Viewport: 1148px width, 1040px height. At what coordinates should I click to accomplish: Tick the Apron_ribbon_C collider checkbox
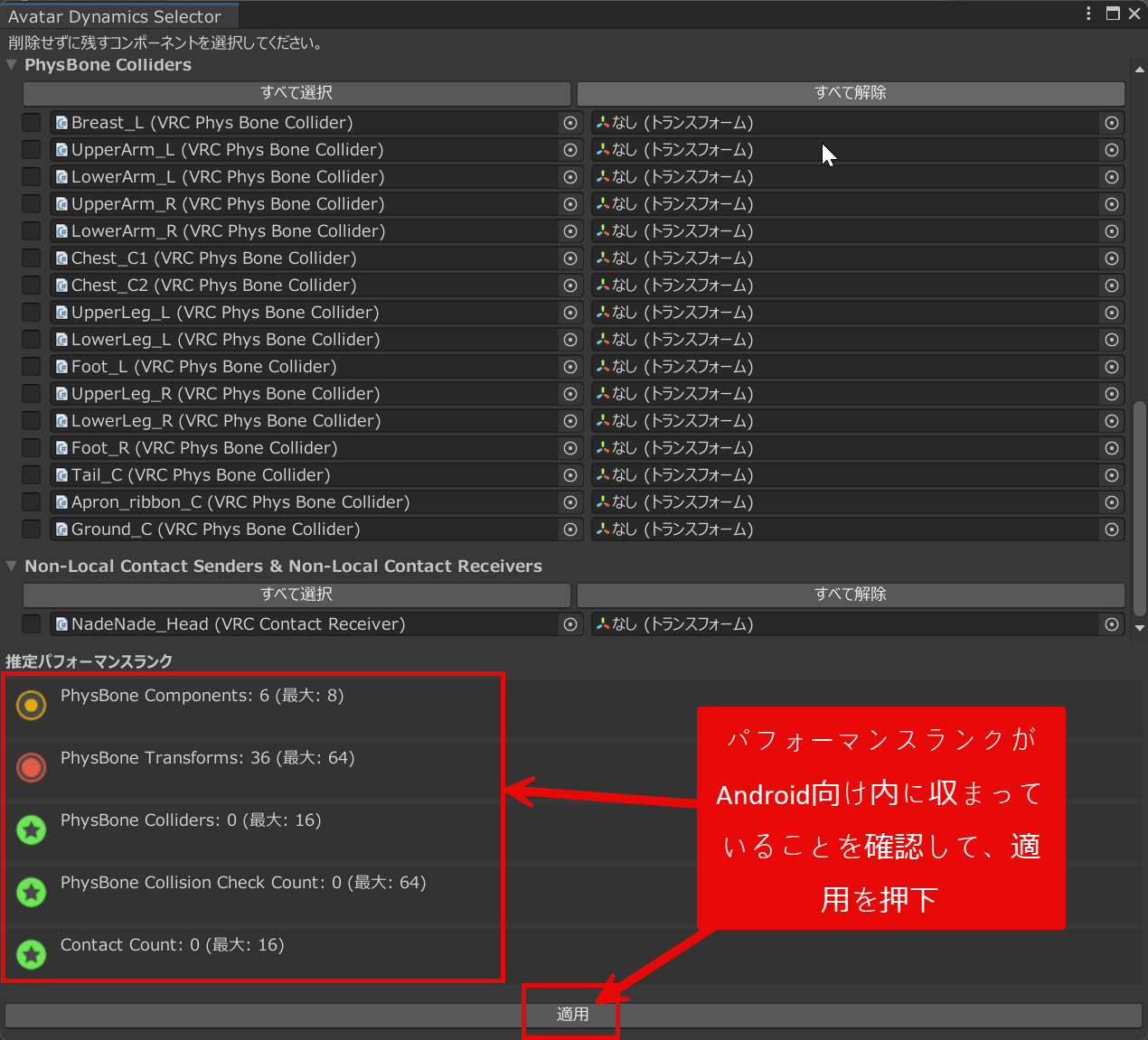(32, 502)
